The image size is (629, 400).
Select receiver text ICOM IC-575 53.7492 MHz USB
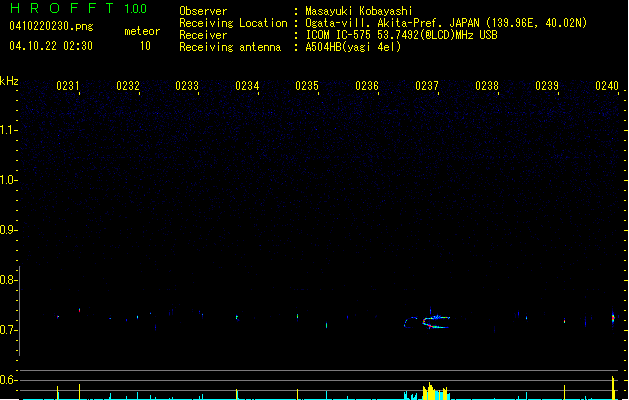click(x=401, y=35)
